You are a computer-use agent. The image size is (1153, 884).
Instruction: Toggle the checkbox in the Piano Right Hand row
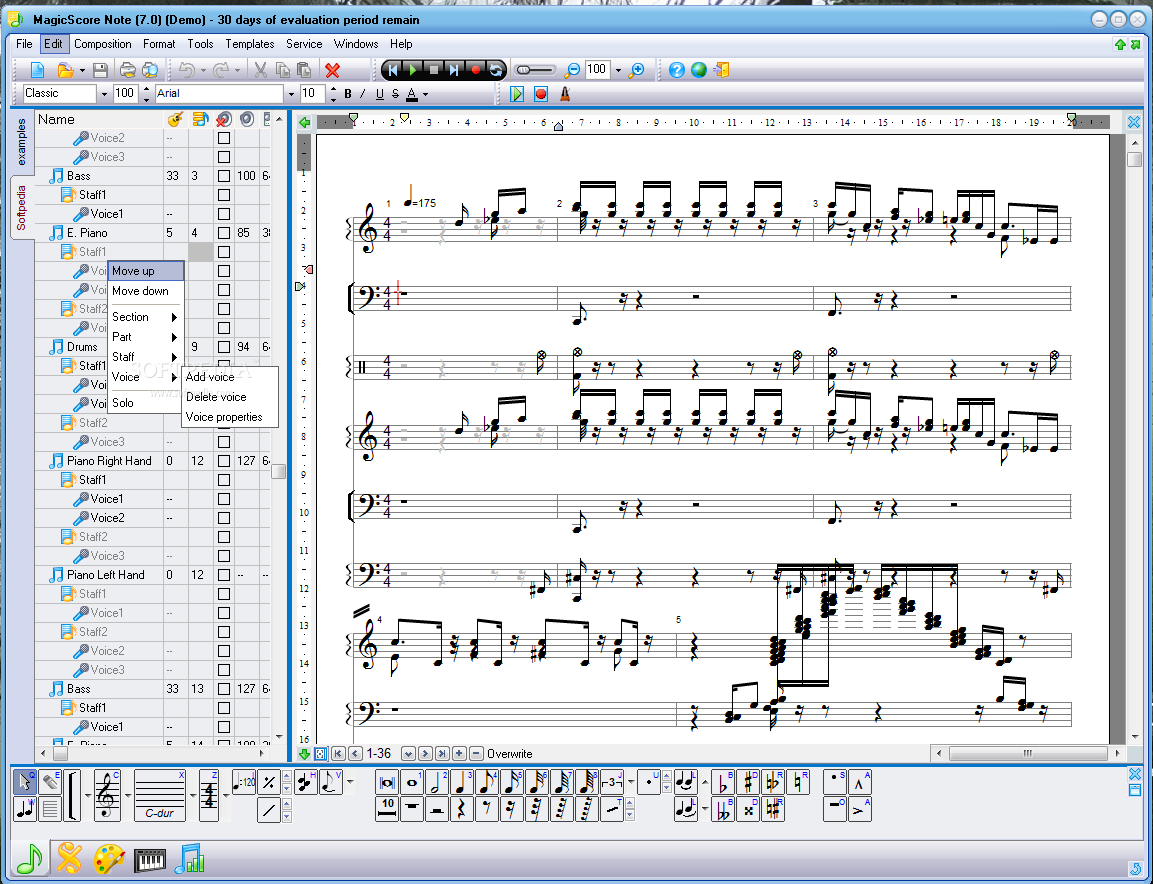224,461
